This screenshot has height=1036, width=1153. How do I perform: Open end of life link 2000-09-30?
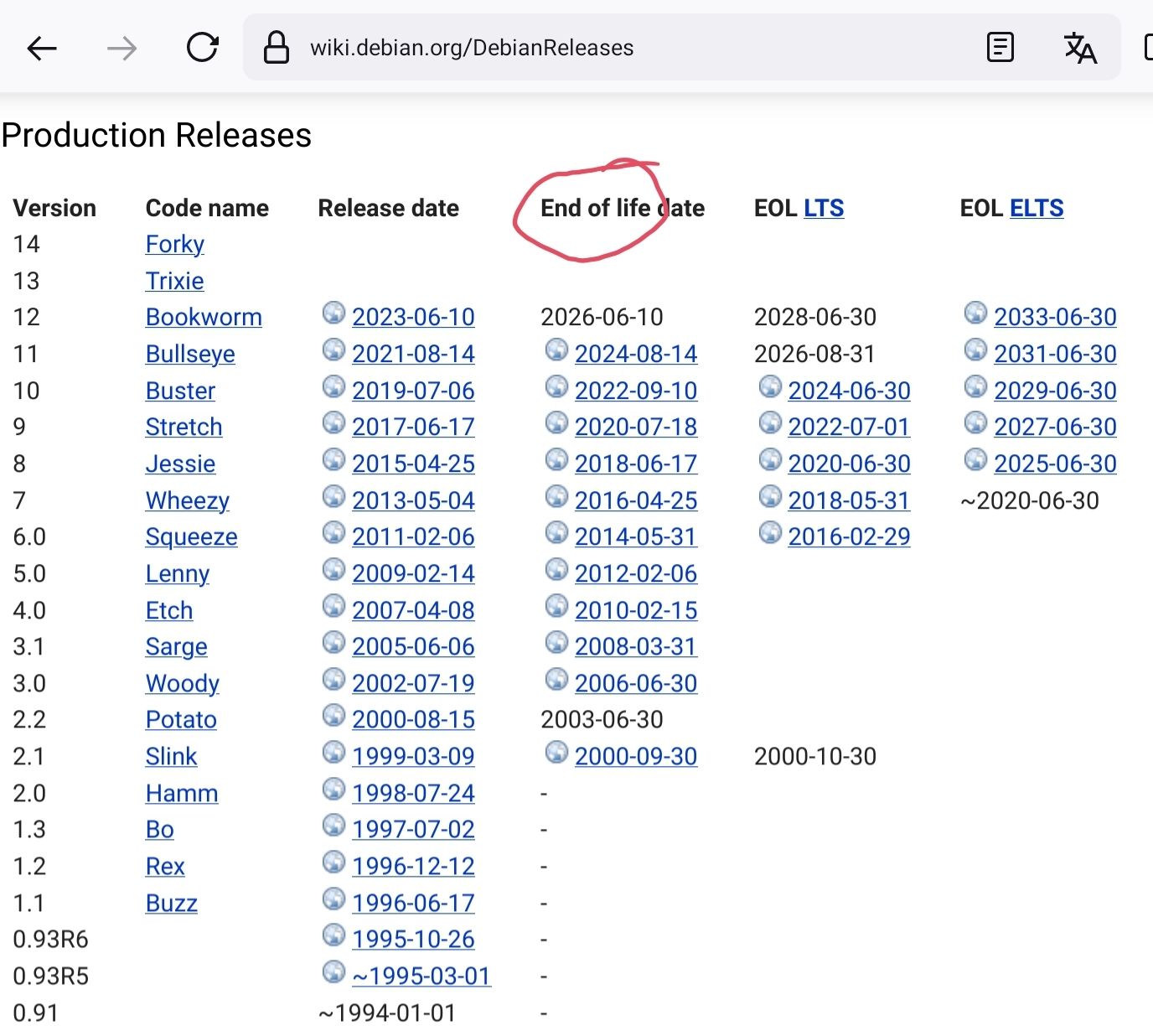click(636, 756)
